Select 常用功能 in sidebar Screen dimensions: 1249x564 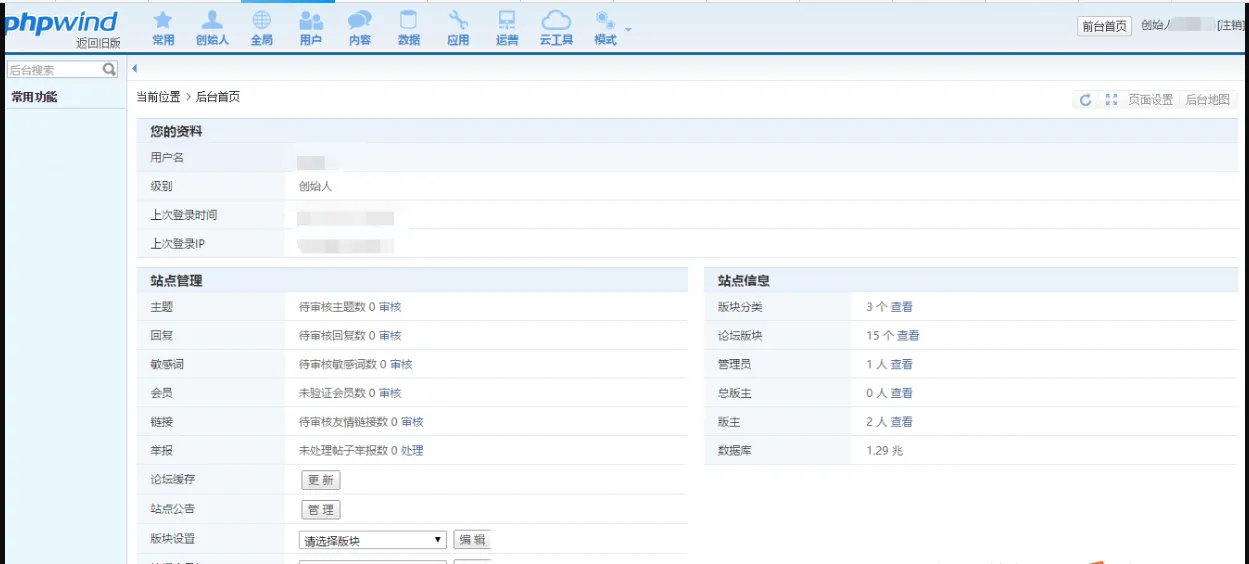click(34, 97)
